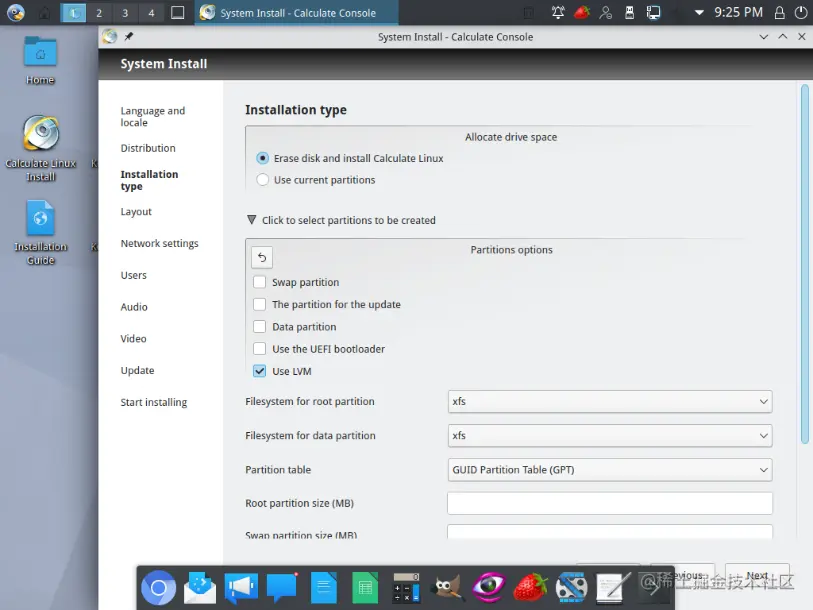Switch to virtual desktop 4
813x610 pixels.
pyautogui.click(x=151, y=13)
